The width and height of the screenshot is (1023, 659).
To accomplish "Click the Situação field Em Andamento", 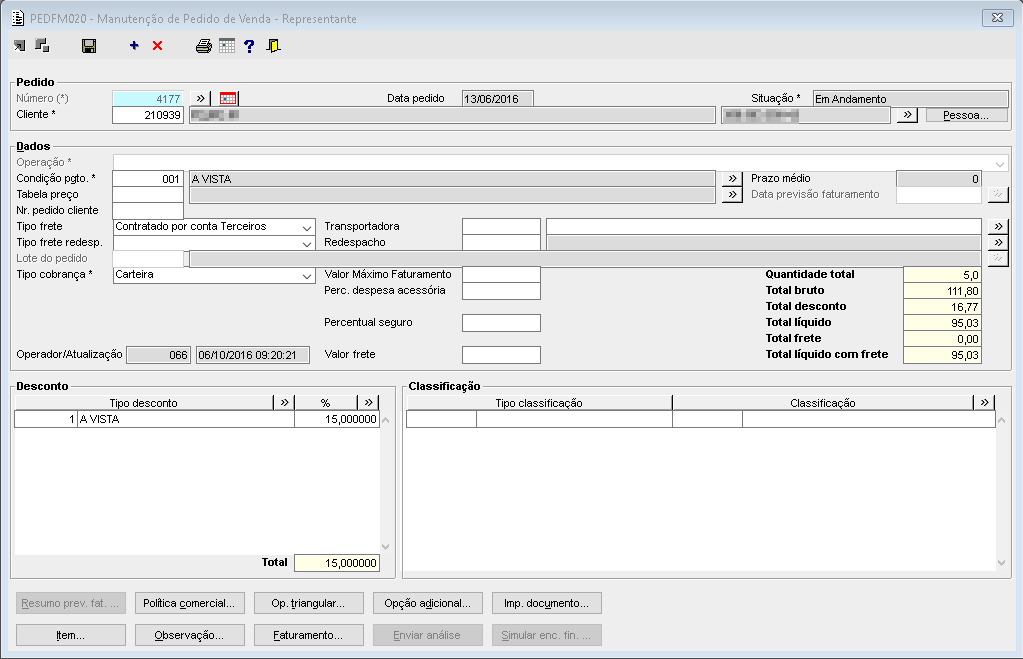I will click(x=910, y=99).
